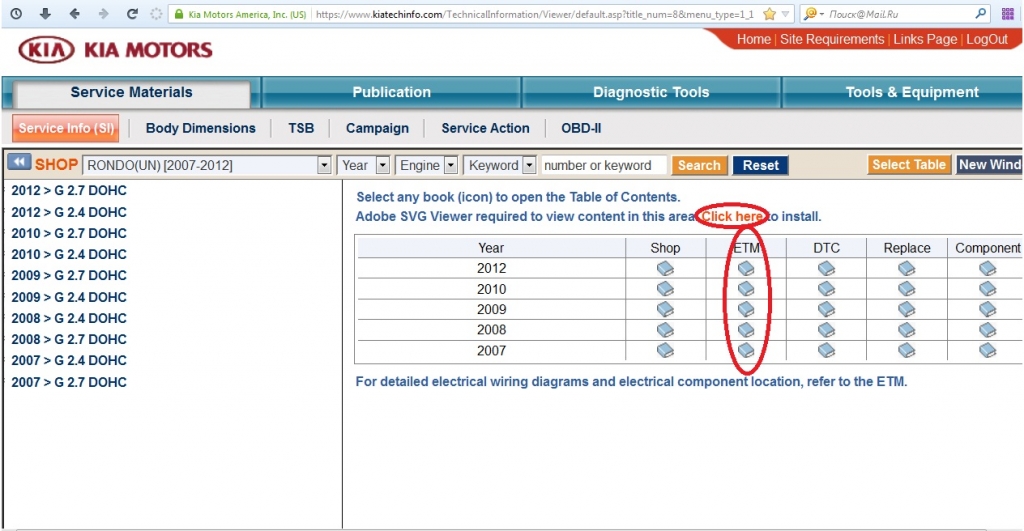Switch to the Publication tab
The image size is (1024, 531).
(x=391, y=92)
